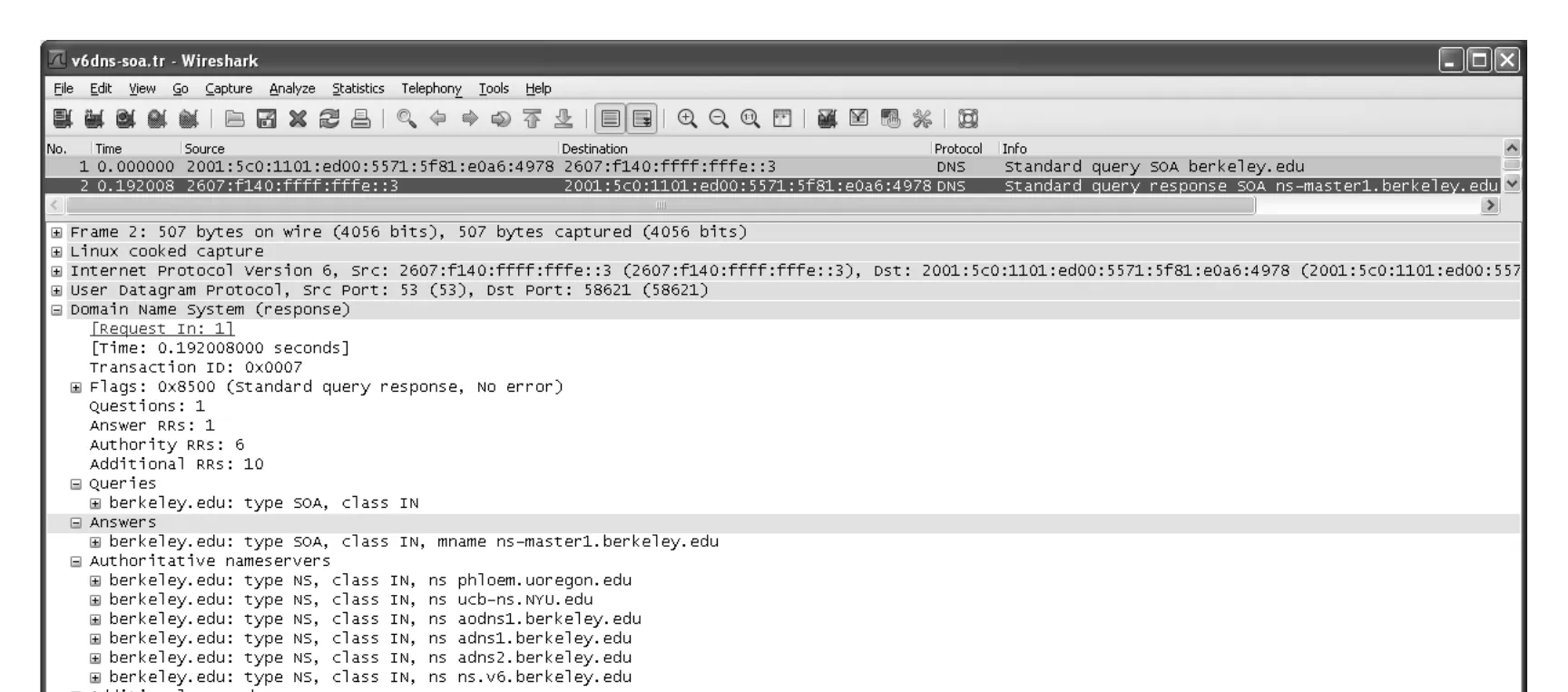Image resolution: width=1568 pixels, height=692 pixels.
Task: Collapse the Answers section
Action: [x=76, y=523]
